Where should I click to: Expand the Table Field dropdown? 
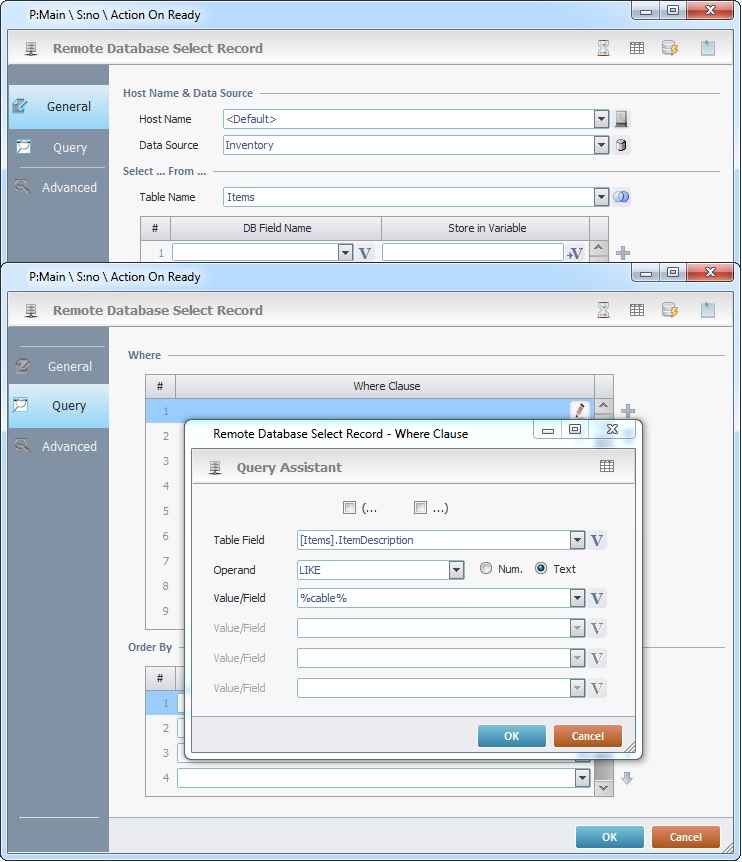click(576, 540)
